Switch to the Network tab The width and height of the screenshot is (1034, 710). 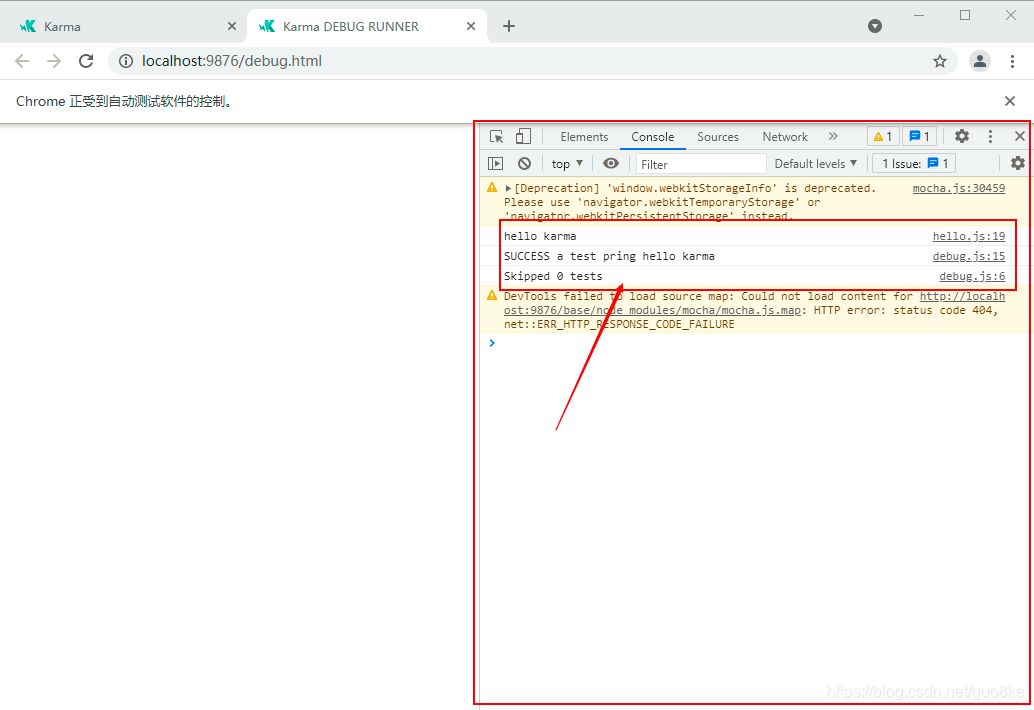pyautogui.click(x=785, y=137)
